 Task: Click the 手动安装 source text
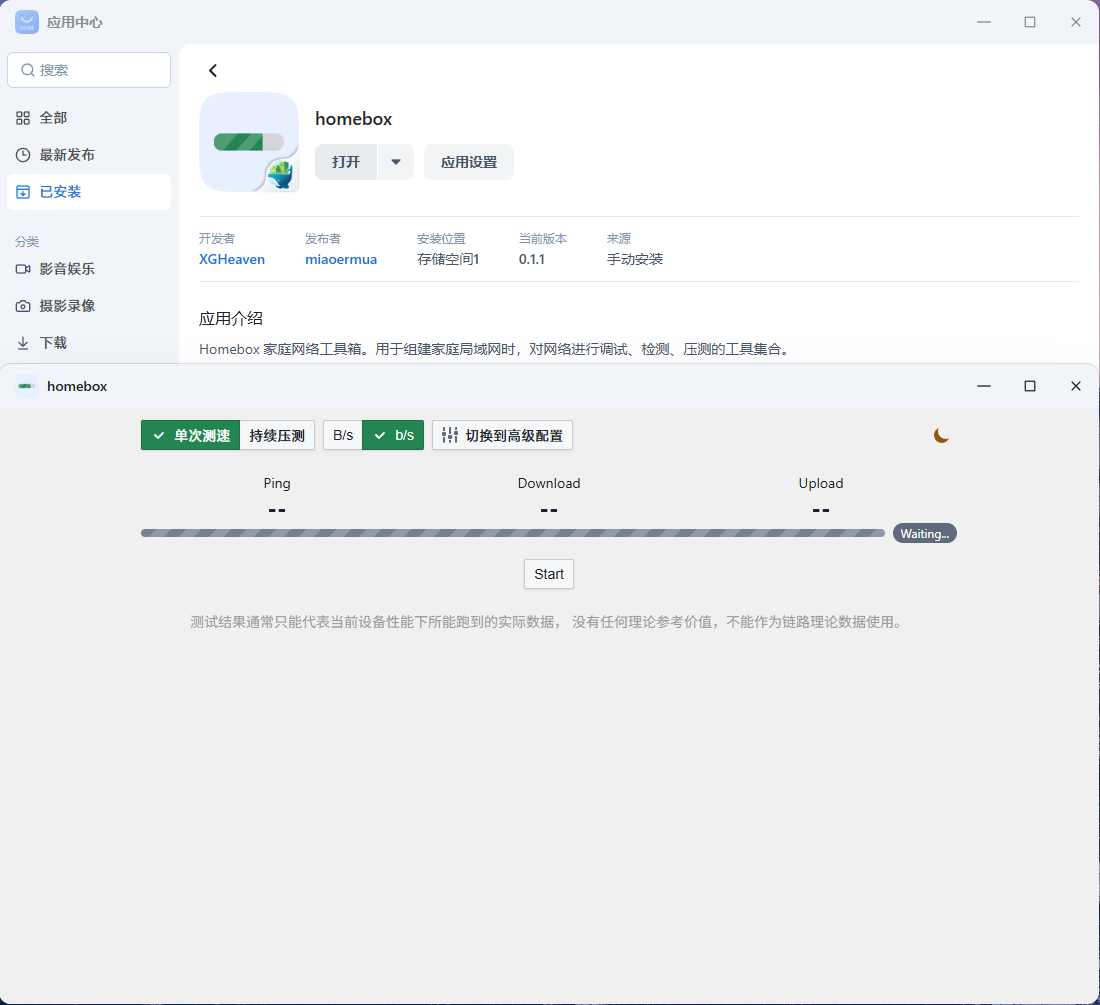(x=635, y=259)
